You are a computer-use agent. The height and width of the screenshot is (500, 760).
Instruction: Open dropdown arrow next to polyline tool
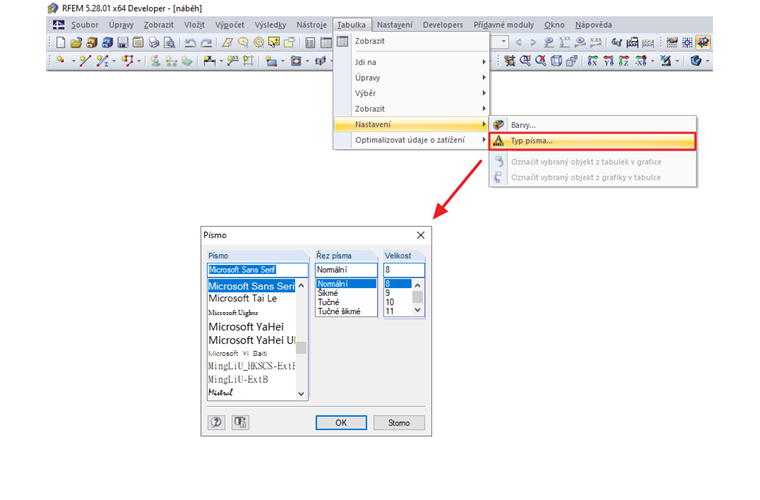click(139, 61)
